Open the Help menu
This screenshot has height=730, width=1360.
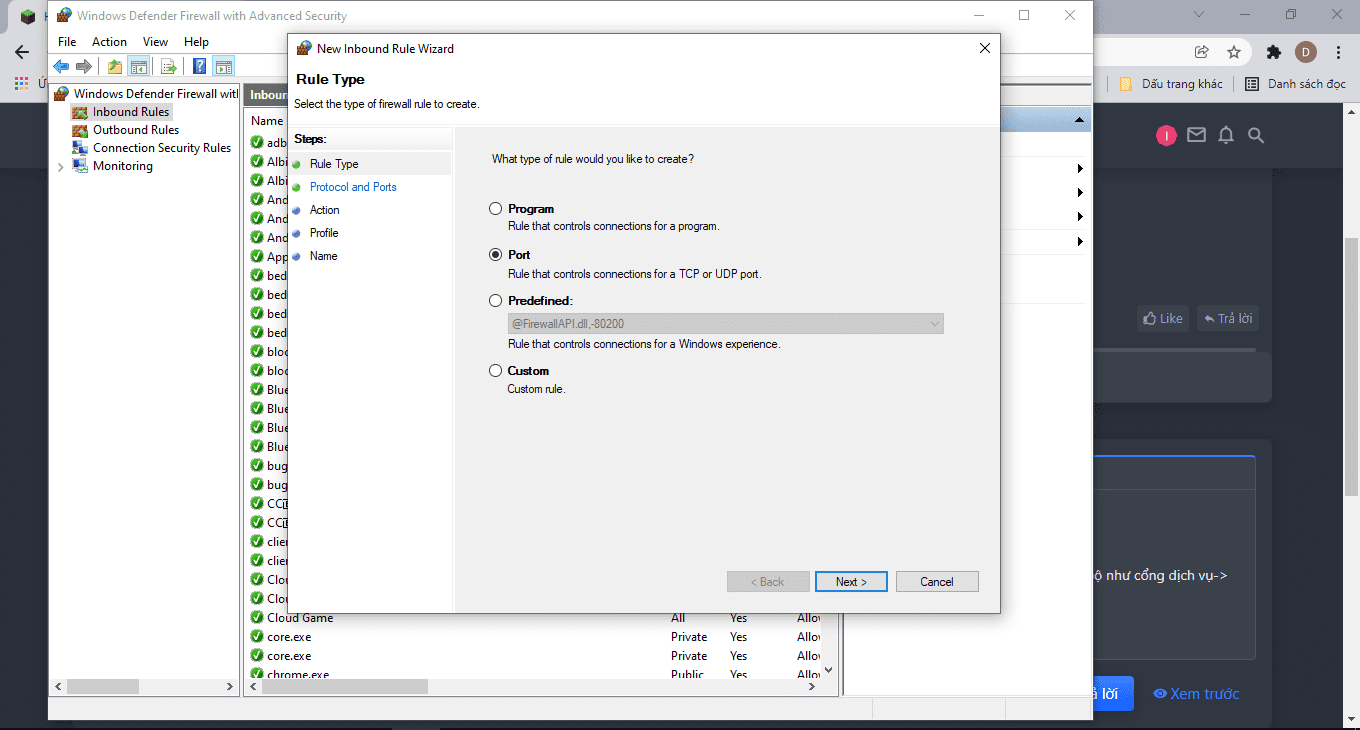tap(196, 42)
